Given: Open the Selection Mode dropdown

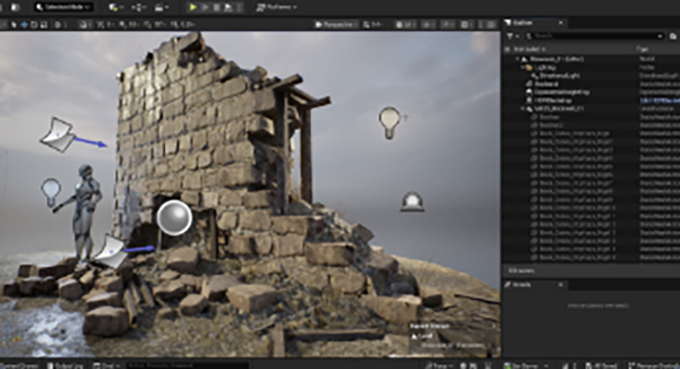Looking at the screenshot, I should tap(63, 7).
